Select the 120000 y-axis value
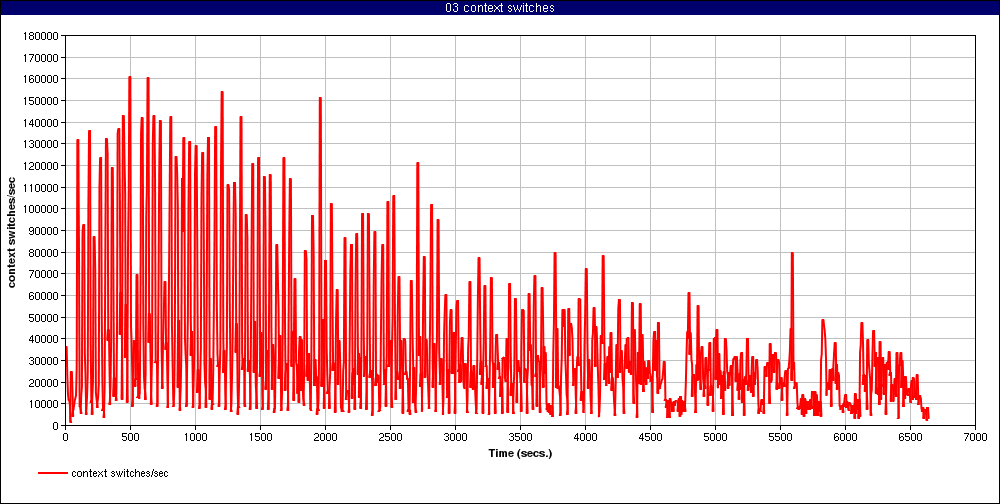The height and width of the screenshot is (504, 1000). [40, 166]
